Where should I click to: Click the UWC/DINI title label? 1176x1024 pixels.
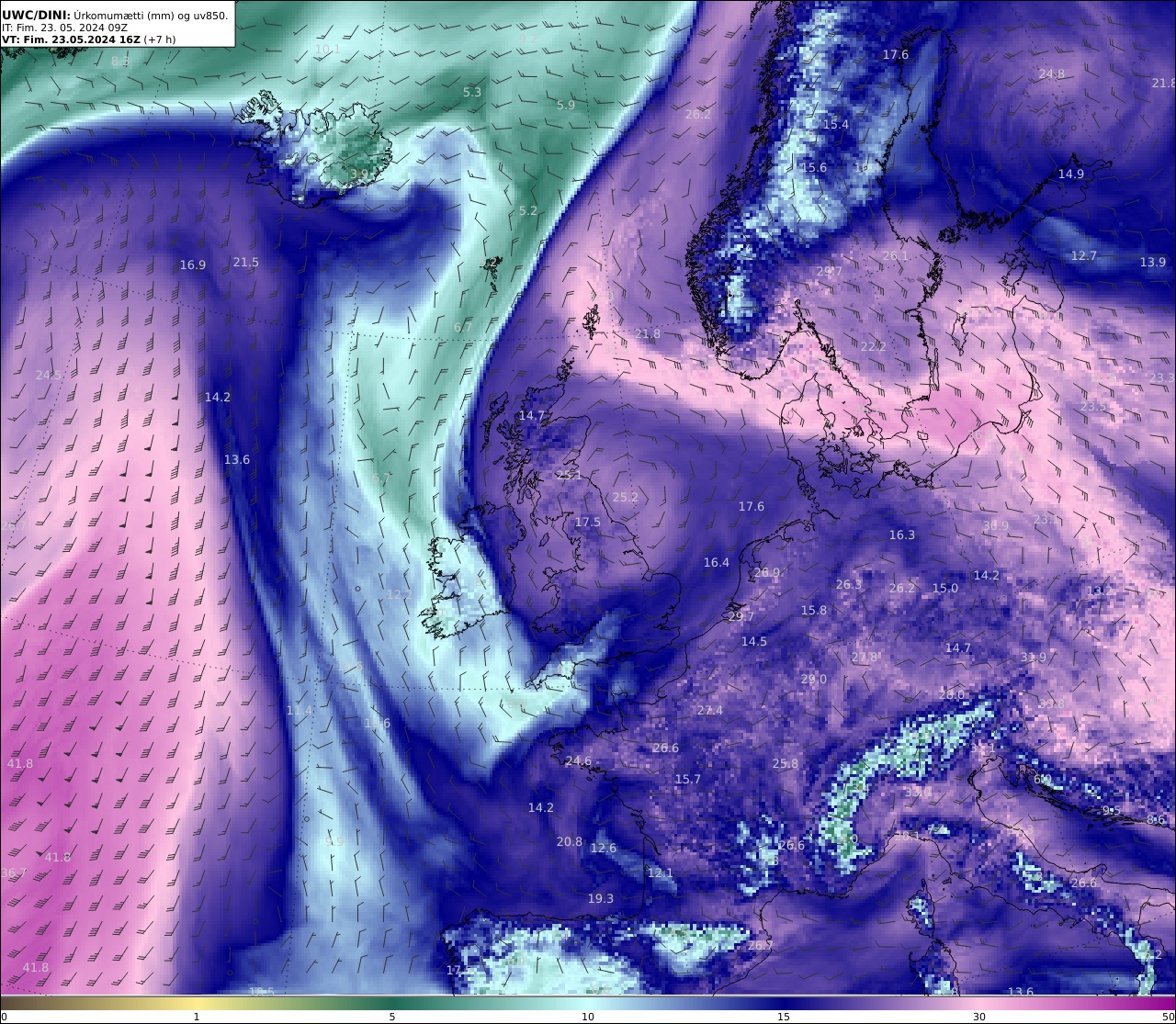click(x=37, y=15)
